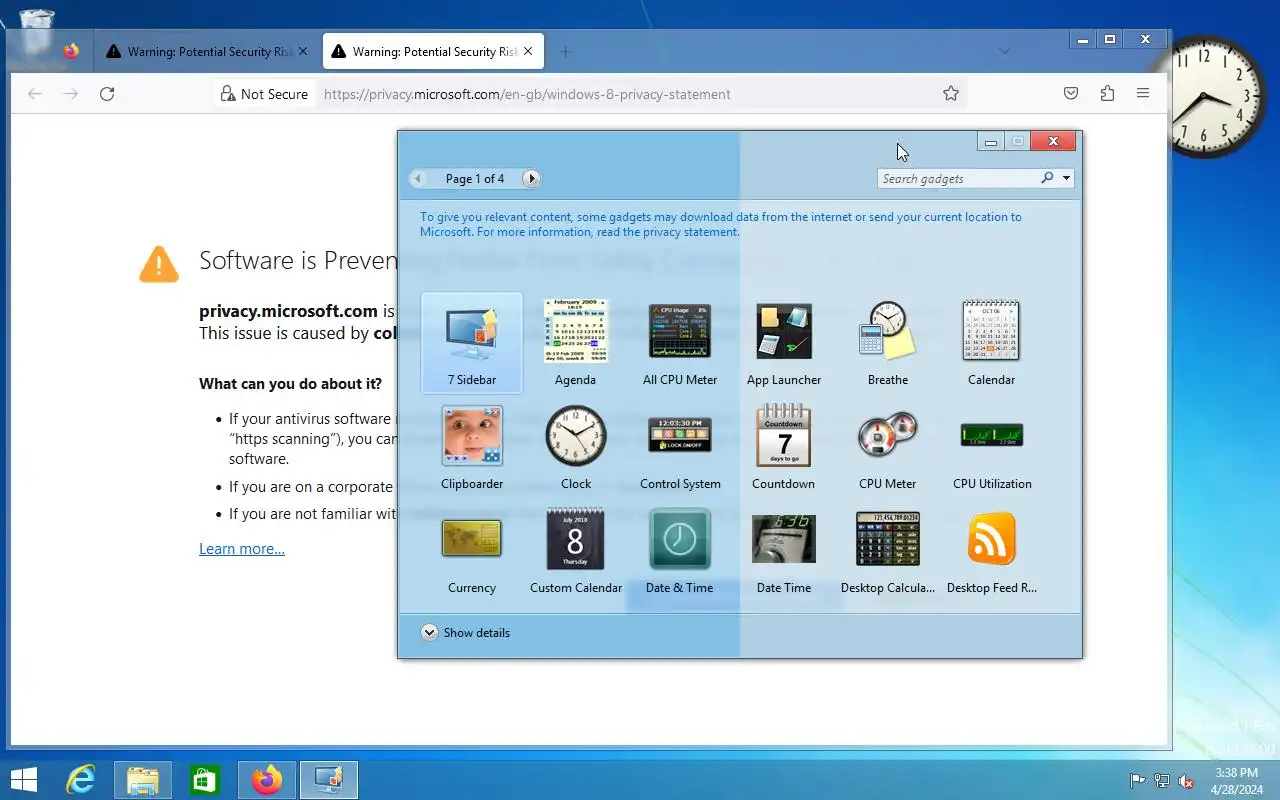Open Action Center flag icon
The width and height of the screenshot is (1280, 800).
coord(1137,781)
